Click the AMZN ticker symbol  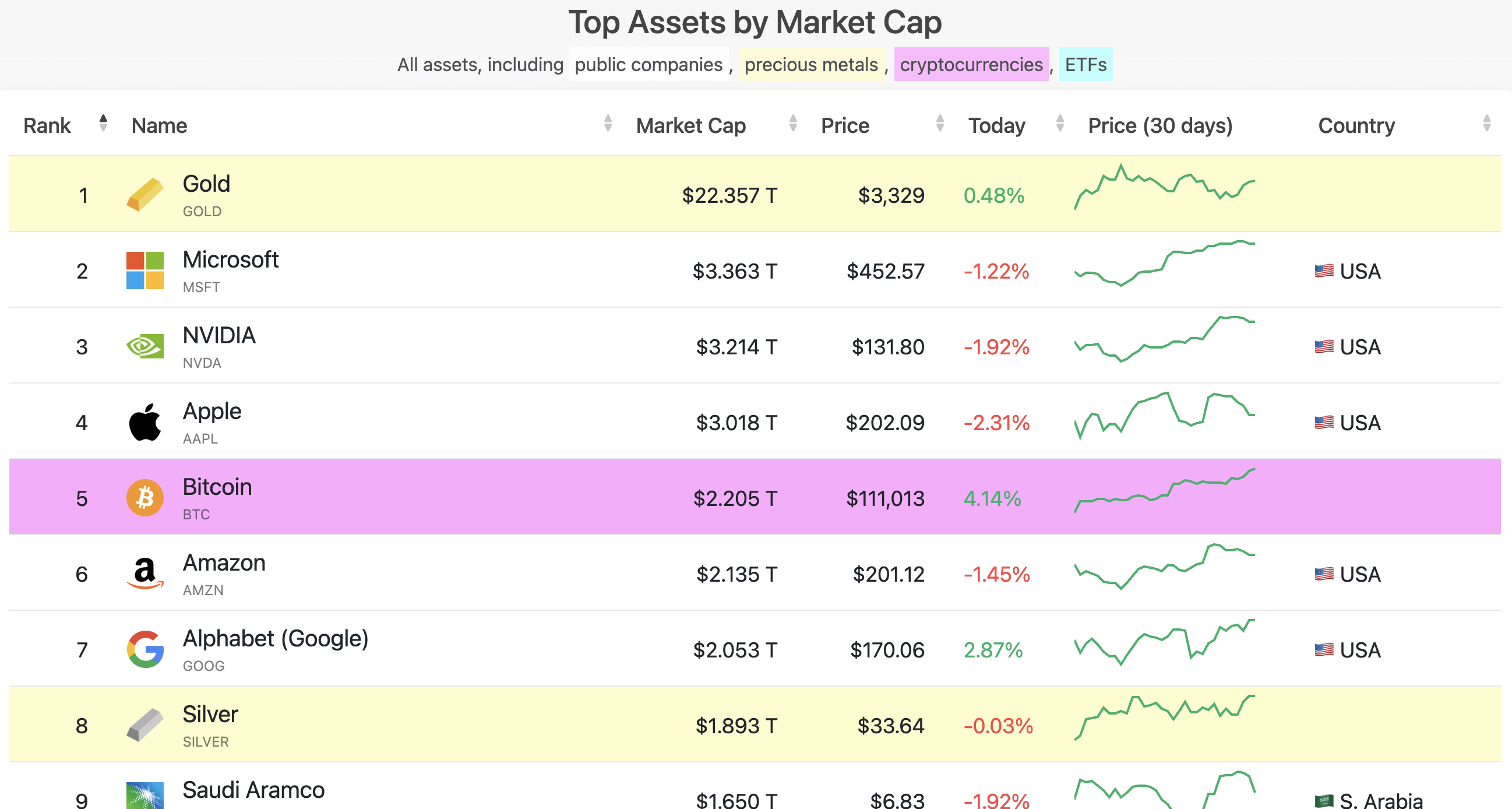click(x=203, y=590)
